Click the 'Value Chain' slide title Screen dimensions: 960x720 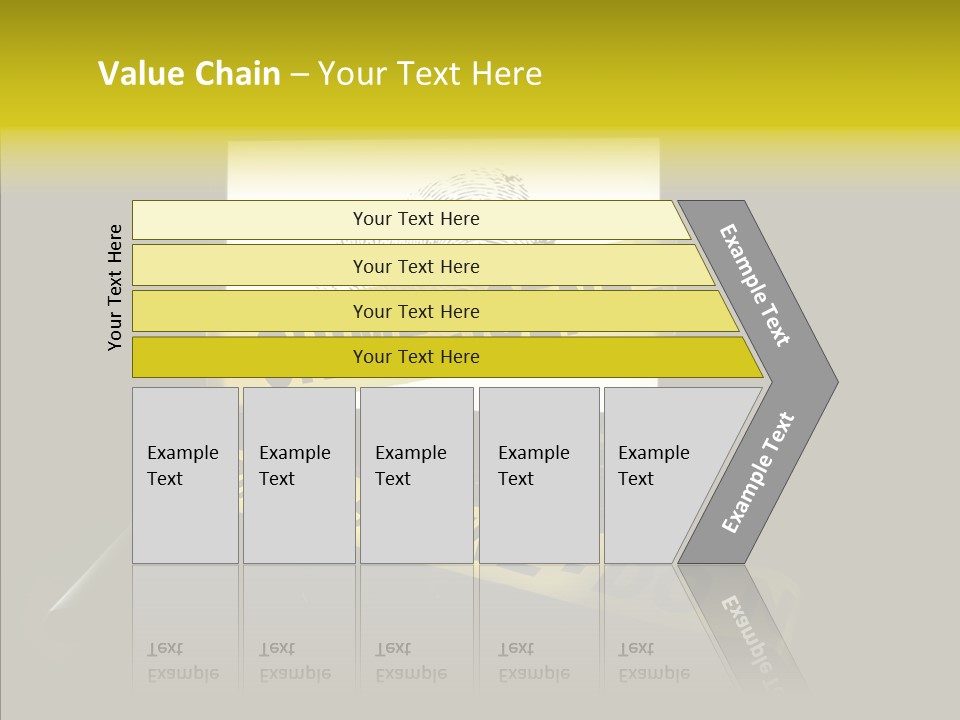click(189, 74)
